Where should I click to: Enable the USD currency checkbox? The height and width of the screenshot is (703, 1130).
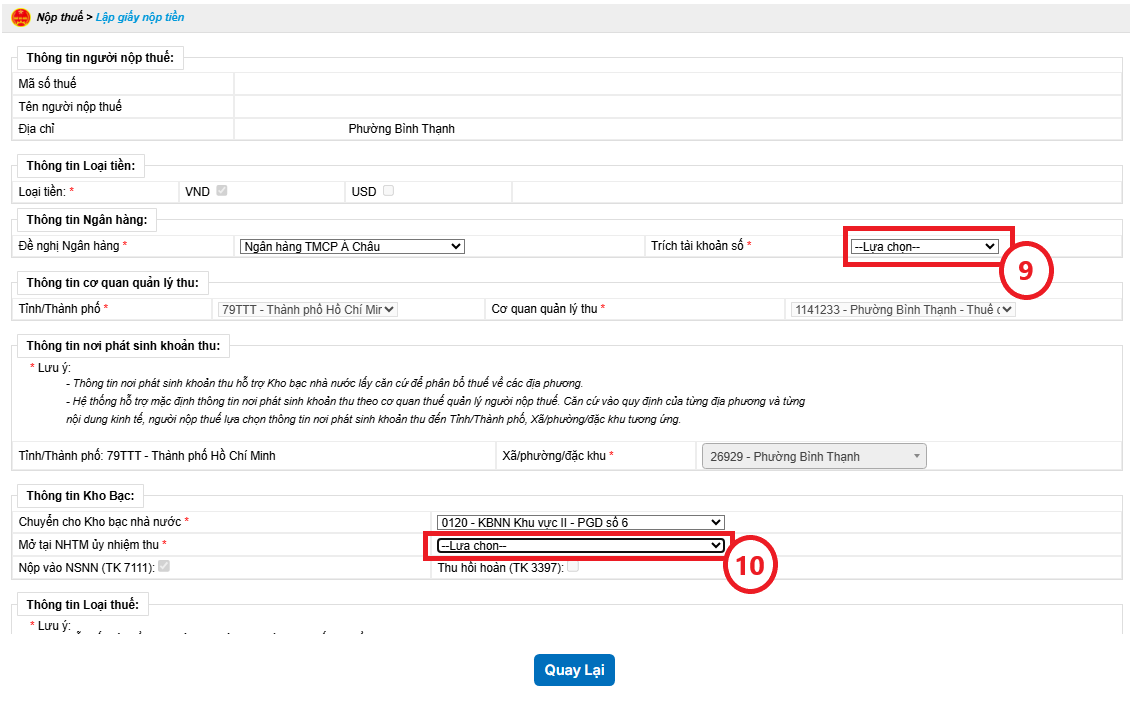tap(388, 190)
